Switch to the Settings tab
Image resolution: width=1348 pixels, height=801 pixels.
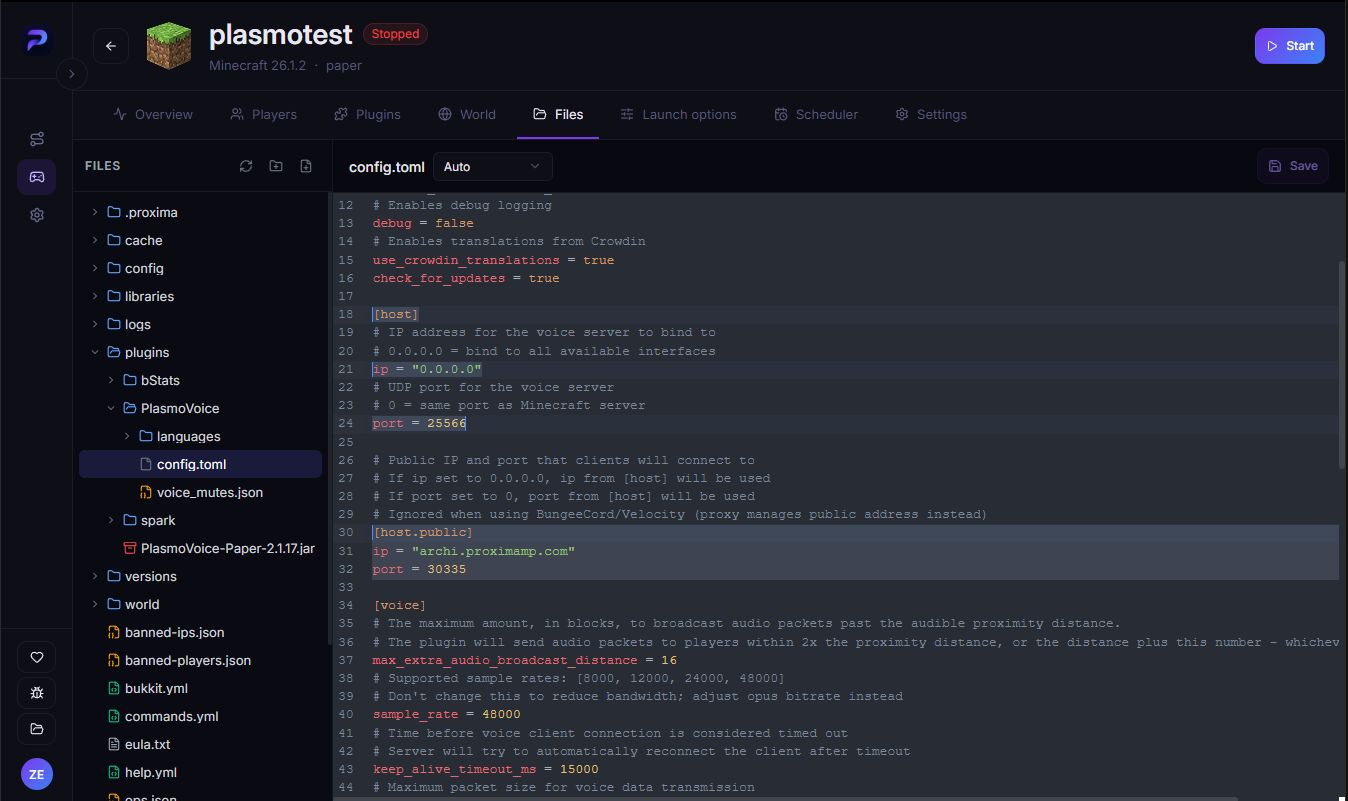pyautogui.click(x=931, y=114)
